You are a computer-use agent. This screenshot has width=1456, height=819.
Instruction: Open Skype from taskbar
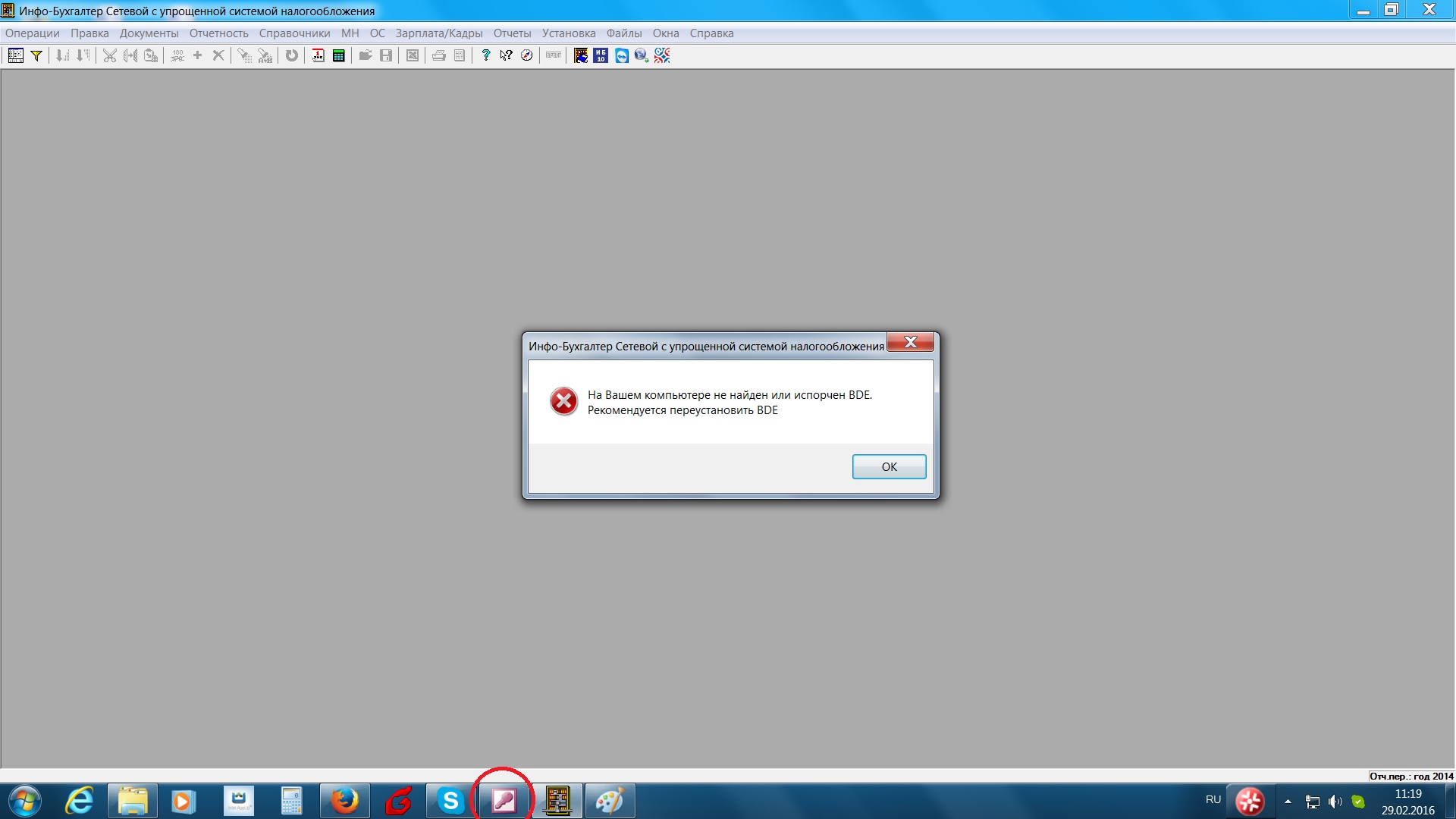point(451,801)
